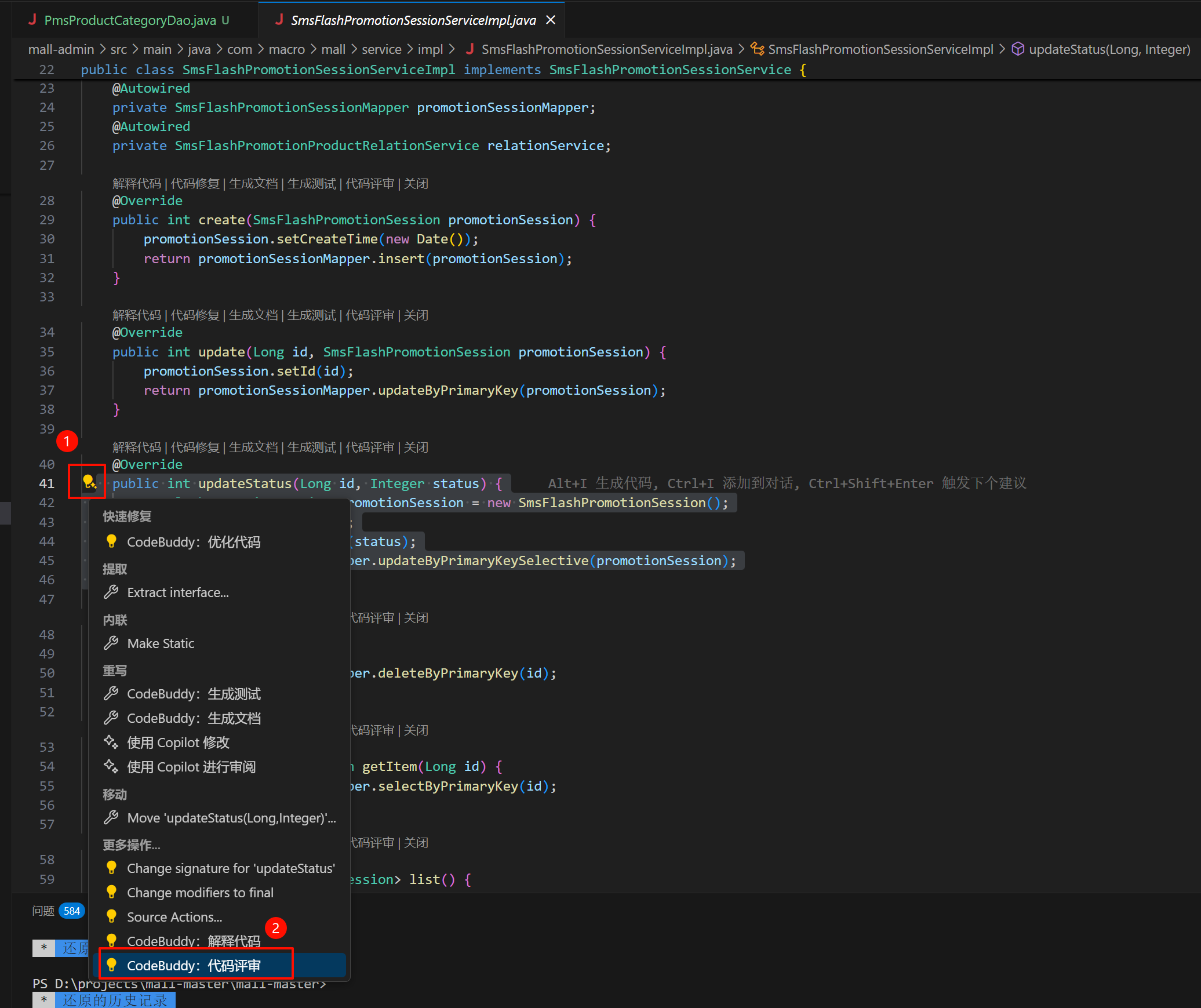1201x1008 pixels.
Task: Click 生成测试 code lens above update method
Action: click(311, 315)
